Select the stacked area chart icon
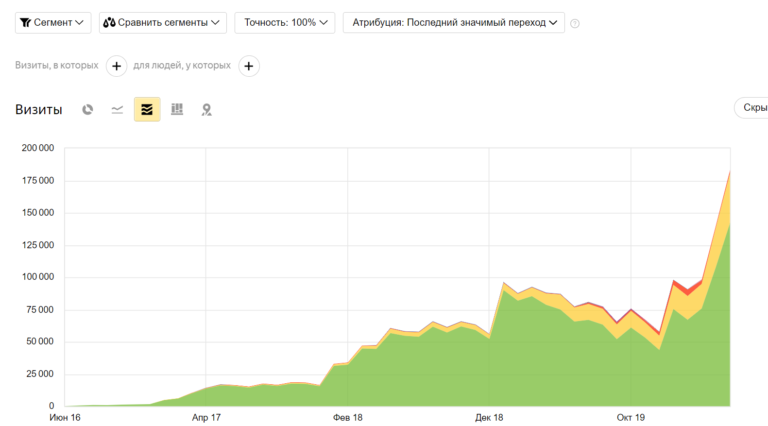The width and height of the screenshot is (768, 426). click(147, 109)
